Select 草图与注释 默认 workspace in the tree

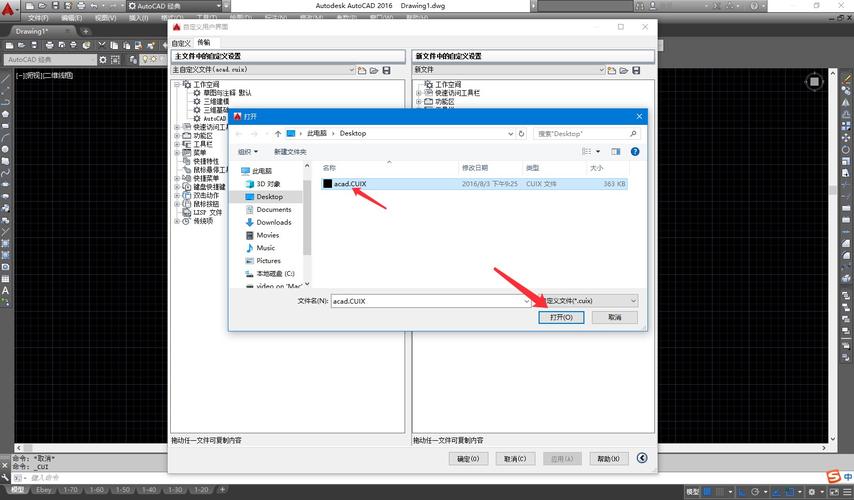(x=227, y=93)
